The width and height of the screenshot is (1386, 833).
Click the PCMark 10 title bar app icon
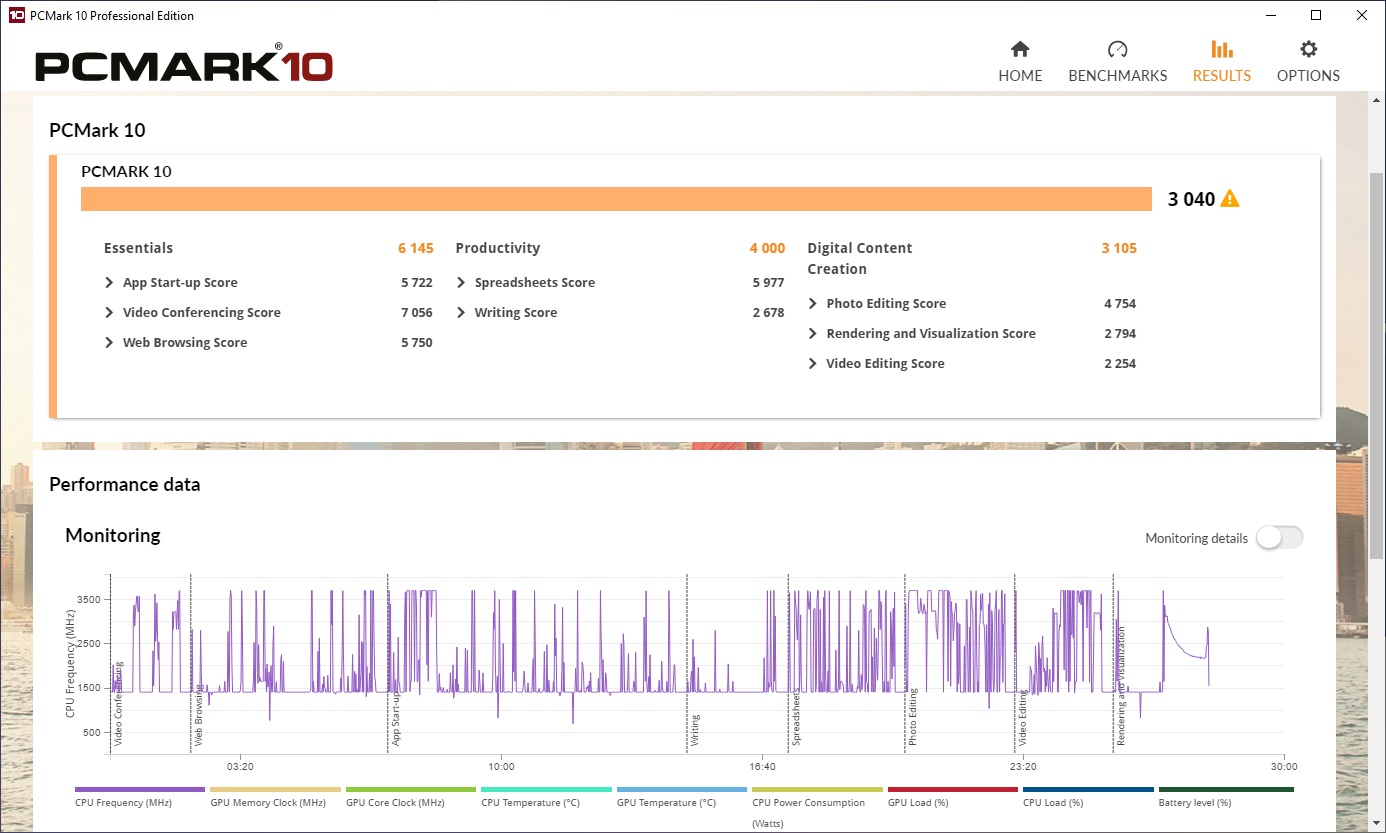[15, 15]
